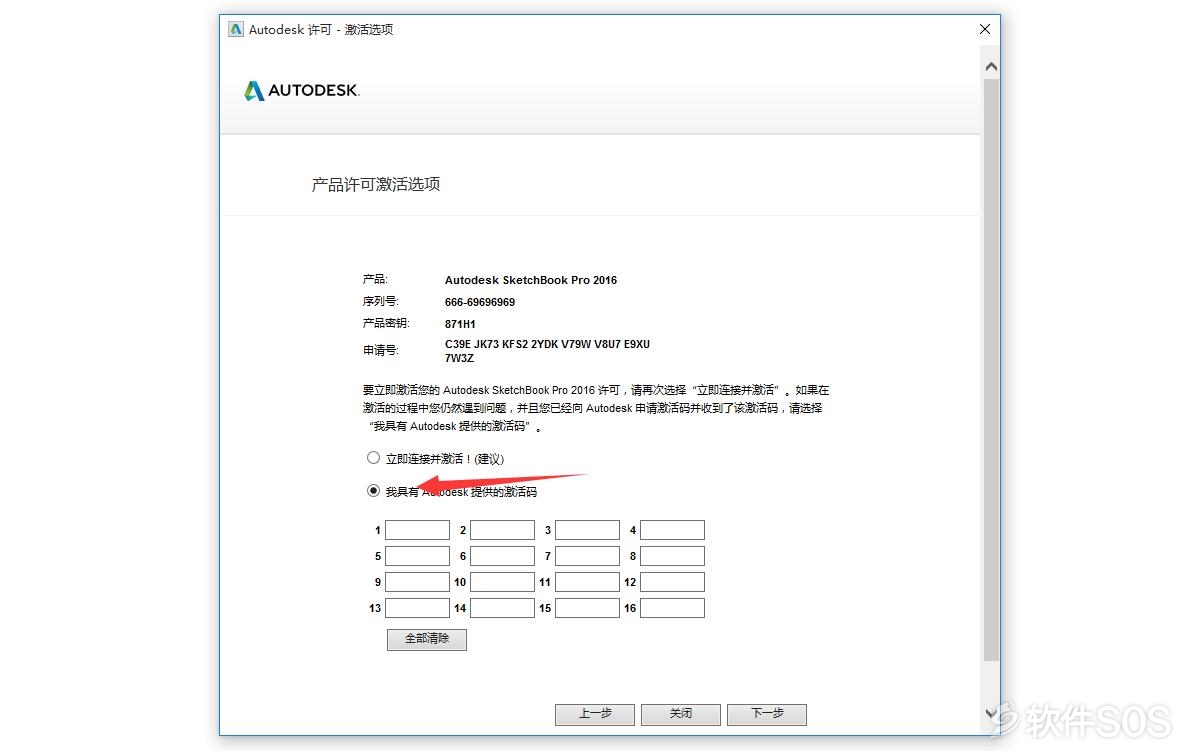Click activation code field 3
This screenshot has width=1188, height=751.
pos(587,530)
